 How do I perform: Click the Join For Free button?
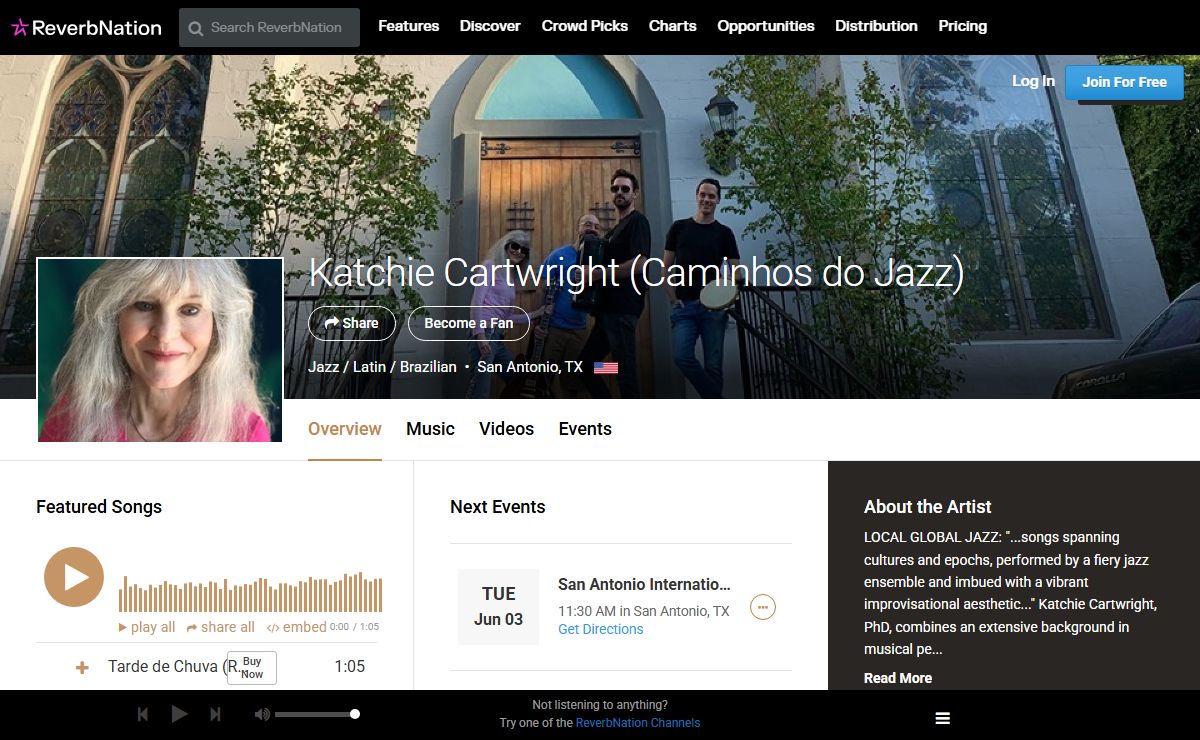point(1124,82)
